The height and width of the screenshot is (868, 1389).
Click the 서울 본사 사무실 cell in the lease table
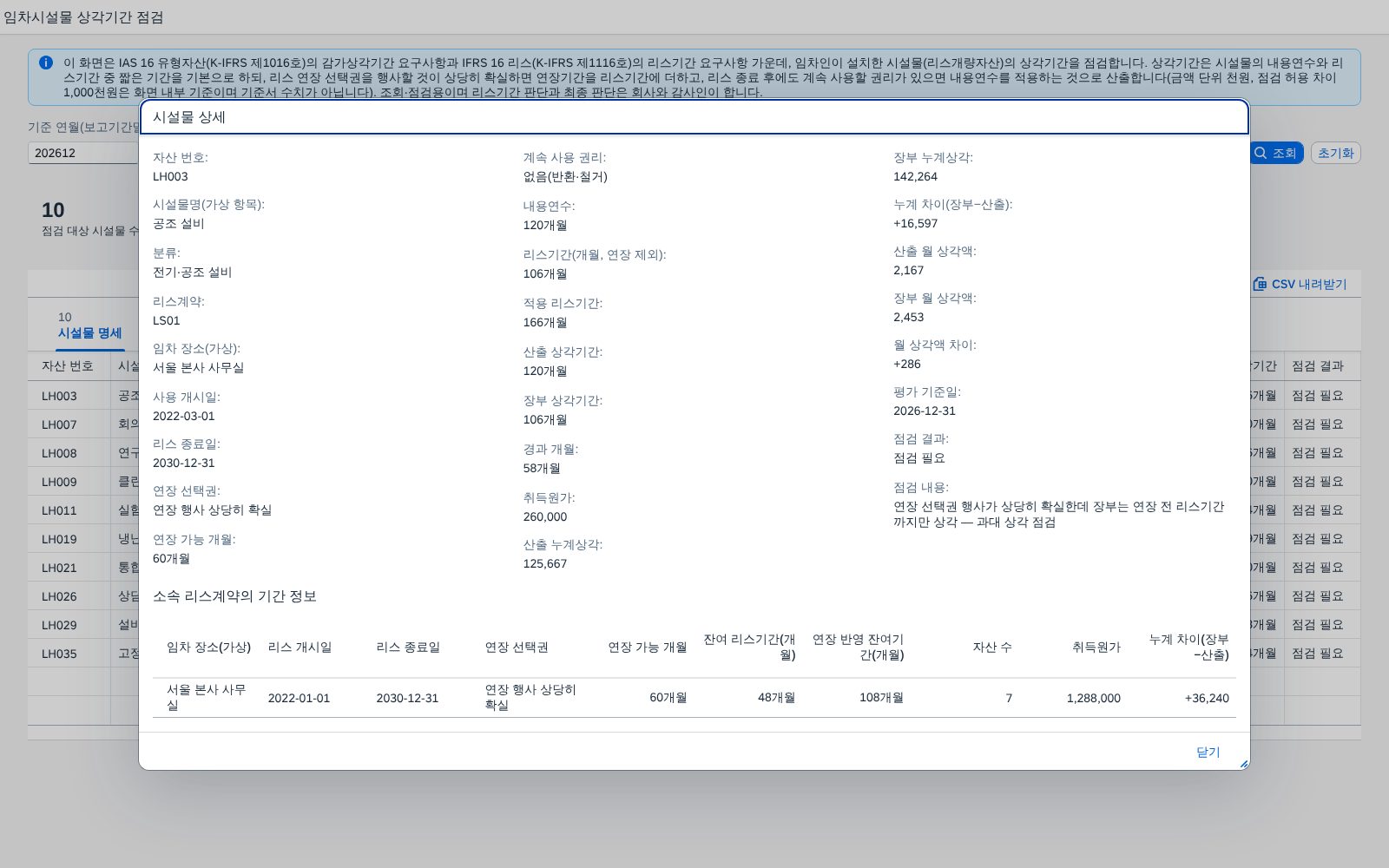coord(207,697)
